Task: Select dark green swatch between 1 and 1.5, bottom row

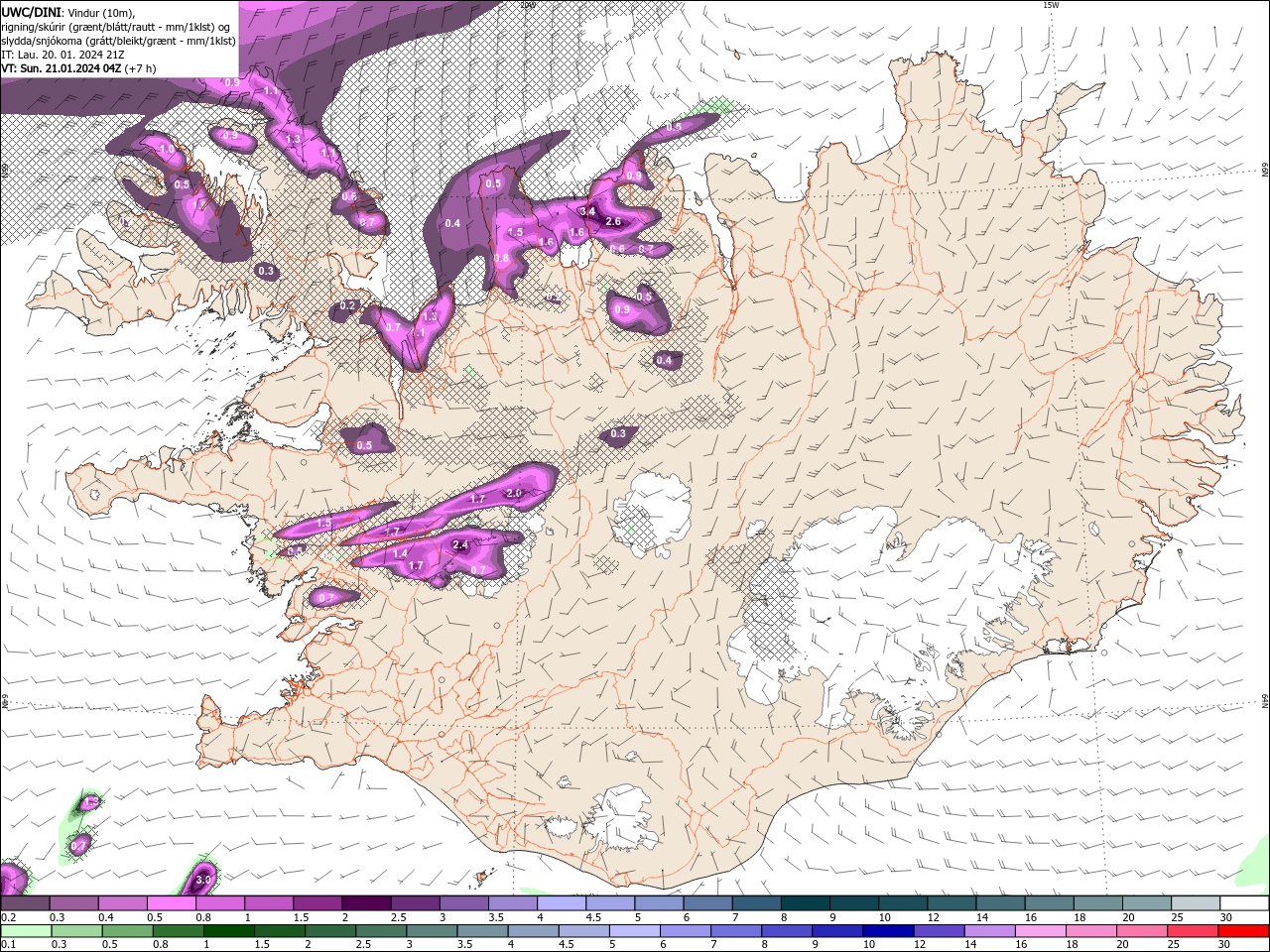Action: [x=229, y=931]
